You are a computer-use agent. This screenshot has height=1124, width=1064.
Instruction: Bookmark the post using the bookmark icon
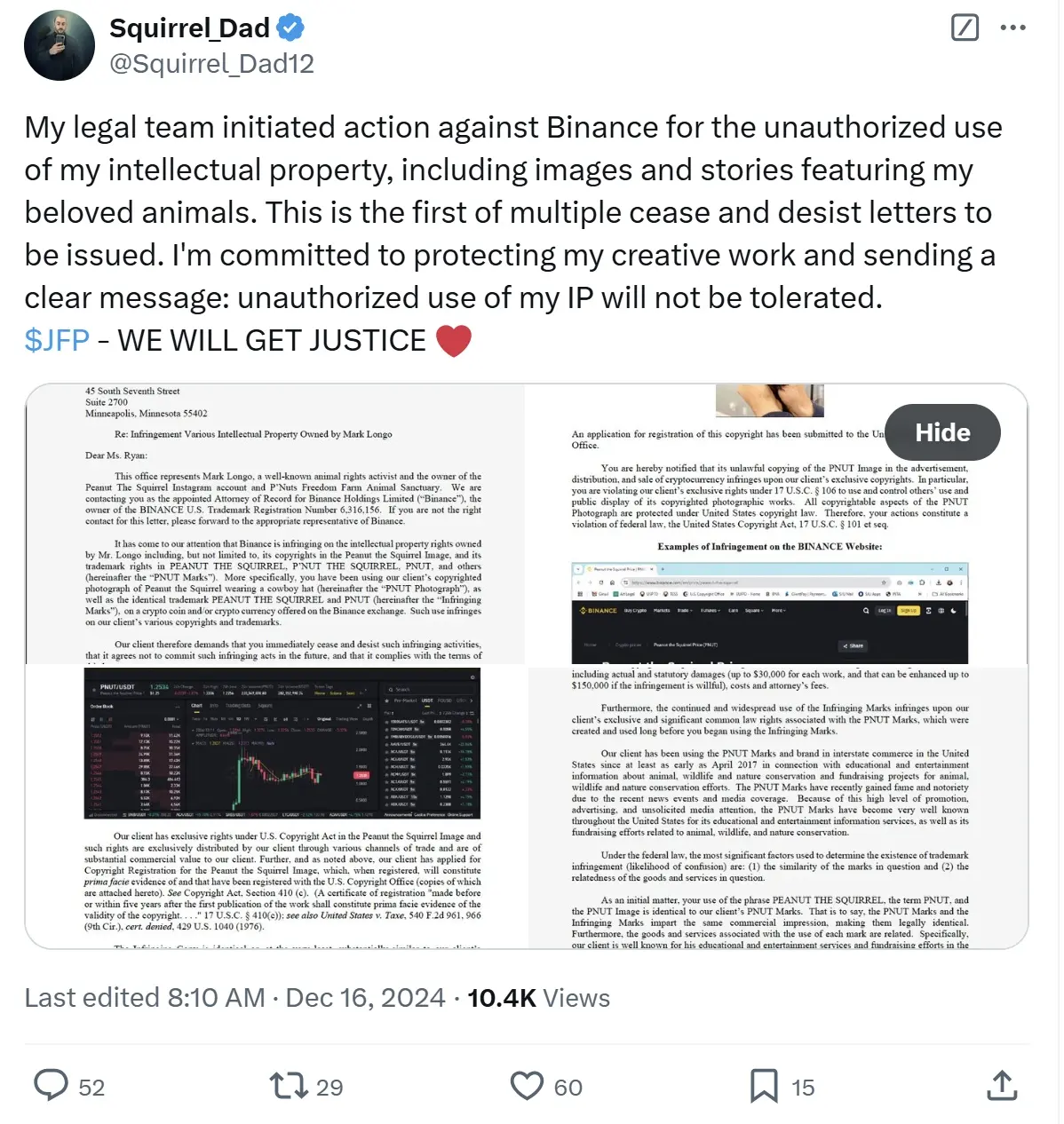(x=764, y=1086)
